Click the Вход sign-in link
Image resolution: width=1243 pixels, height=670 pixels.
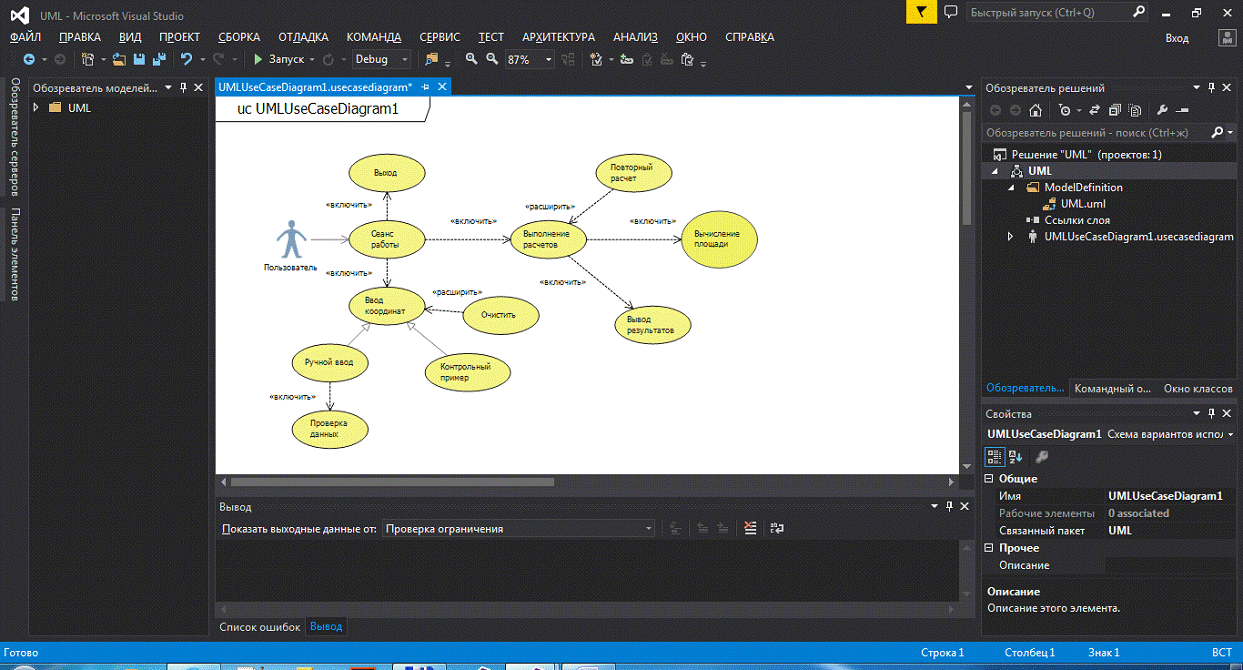pos(1177,38)
